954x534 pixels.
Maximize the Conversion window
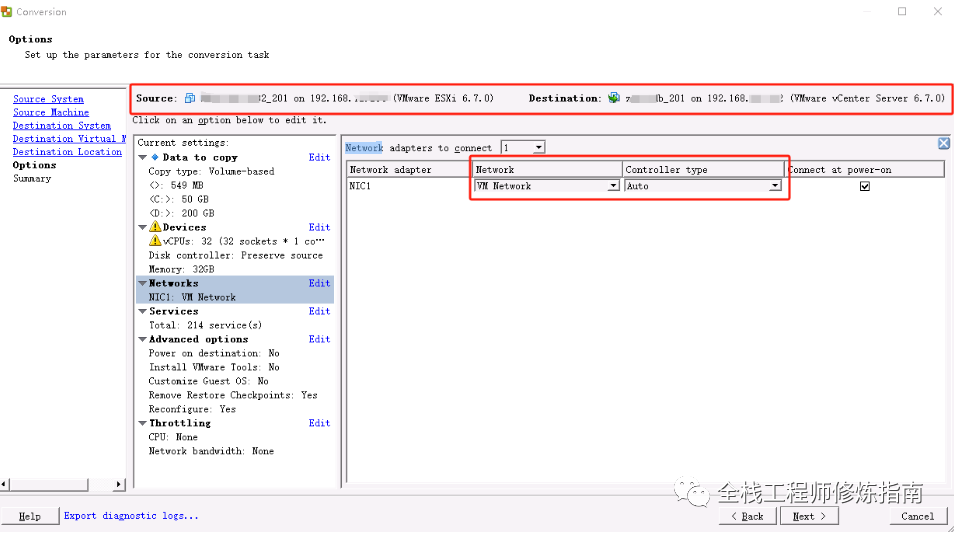pos(902,12)
